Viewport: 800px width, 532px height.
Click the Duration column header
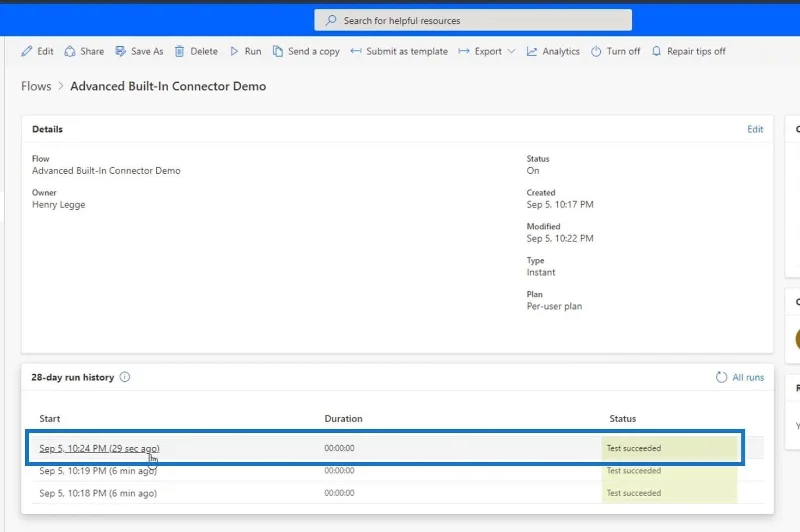(x=343, y=418)
